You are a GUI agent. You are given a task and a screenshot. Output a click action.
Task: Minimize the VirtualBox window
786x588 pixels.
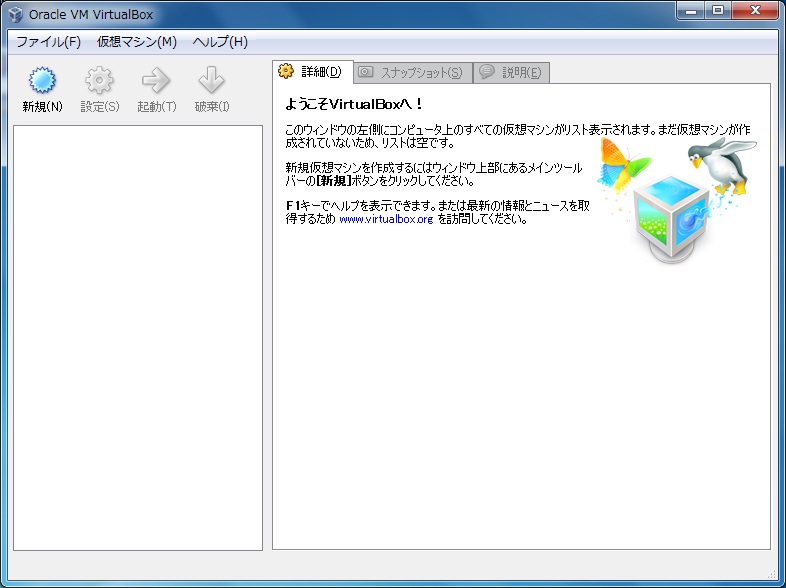691,11
